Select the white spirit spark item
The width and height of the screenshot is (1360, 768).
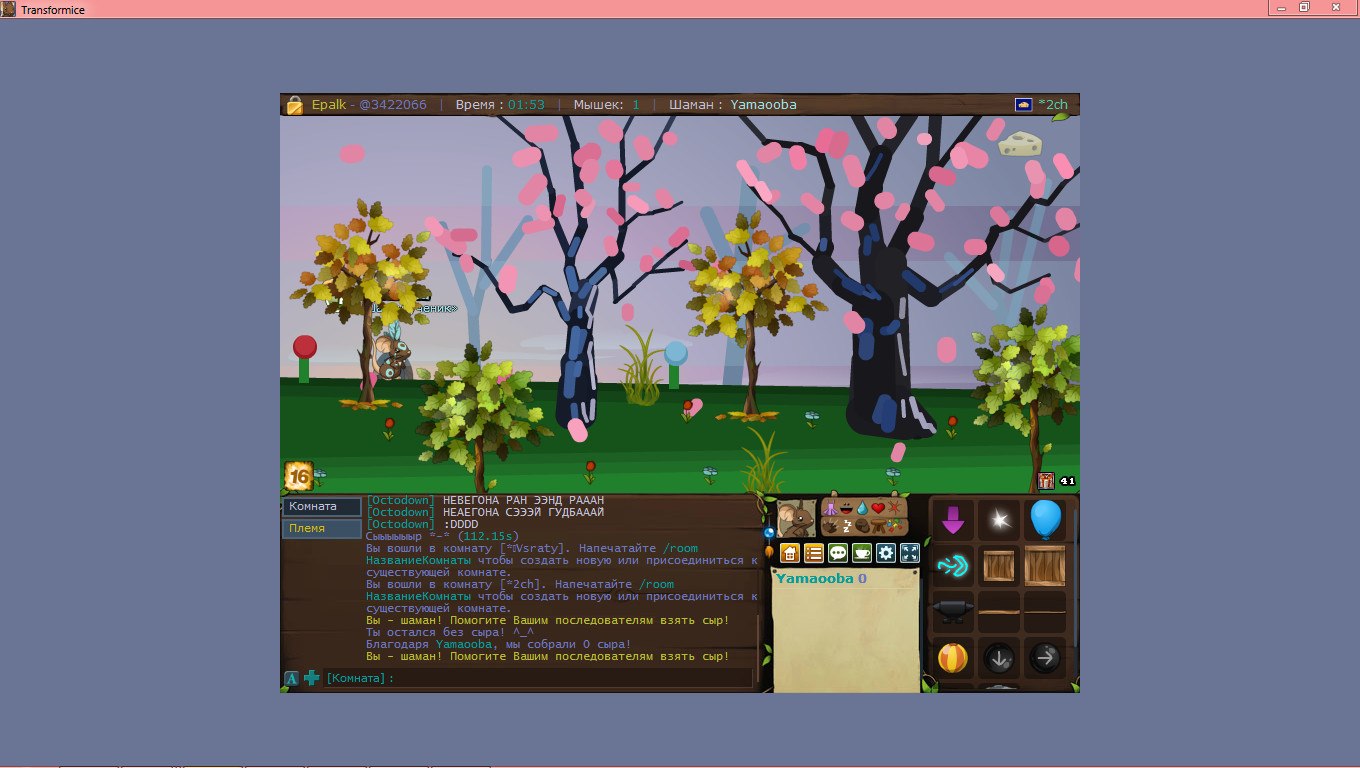click(998, 520)
